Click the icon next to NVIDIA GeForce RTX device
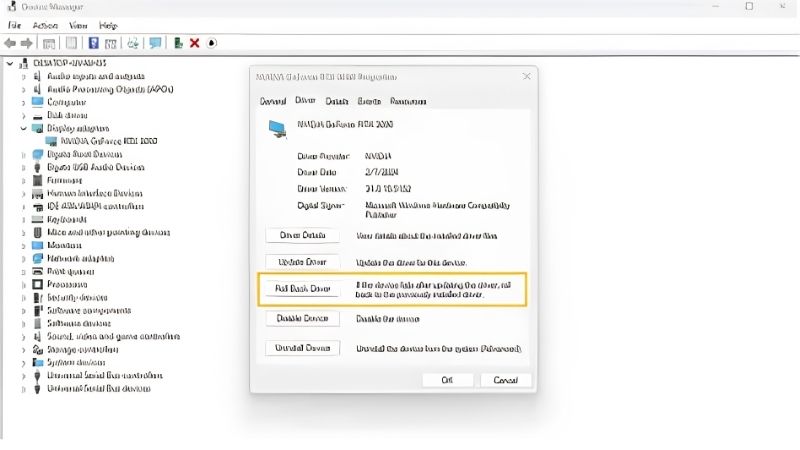Viewport: 800px width, 450px height. pyautogui.click(x=51, y=141)
